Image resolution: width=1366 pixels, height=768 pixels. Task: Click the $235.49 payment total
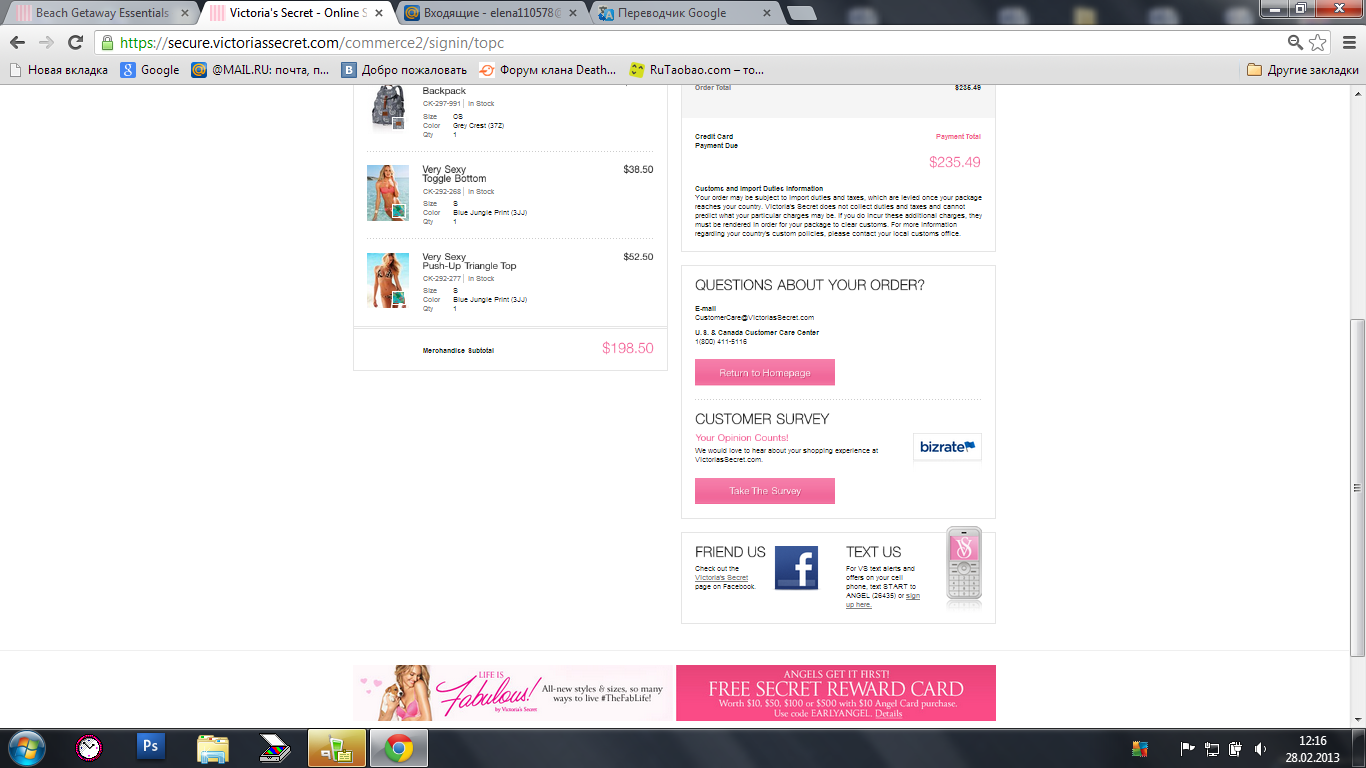click(x=955, y=162)
